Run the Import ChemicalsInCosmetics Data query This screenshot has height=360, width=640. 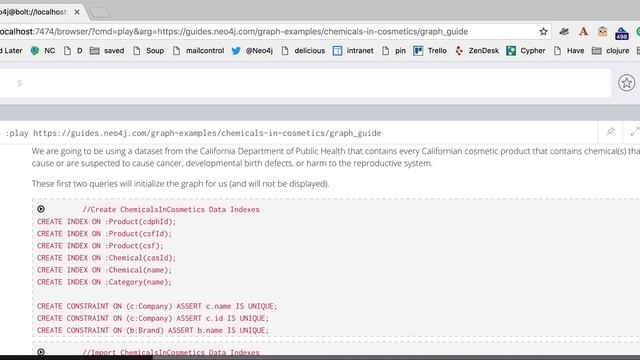[x=41, y=351]
